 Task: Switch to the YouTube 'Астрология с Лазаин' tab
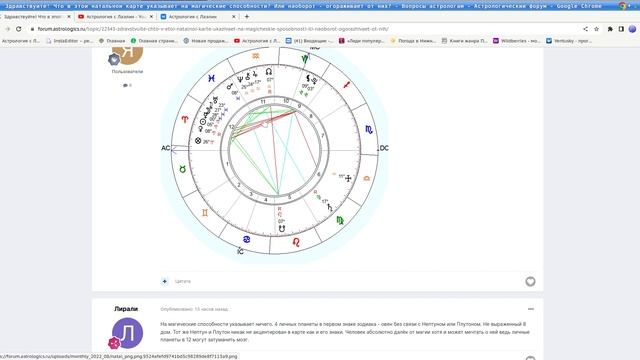pyautogui.click(x=115, y=17)
